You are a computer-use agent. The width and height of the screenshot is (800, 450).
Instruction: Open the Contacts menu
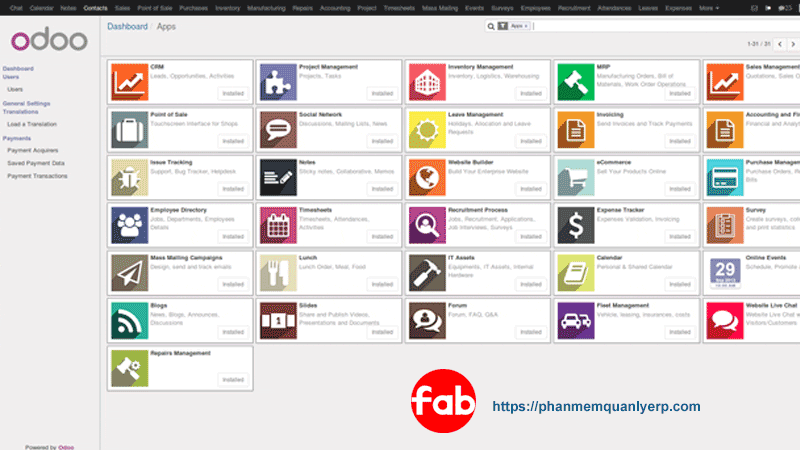pyautogui.click(x=95, y=8)
